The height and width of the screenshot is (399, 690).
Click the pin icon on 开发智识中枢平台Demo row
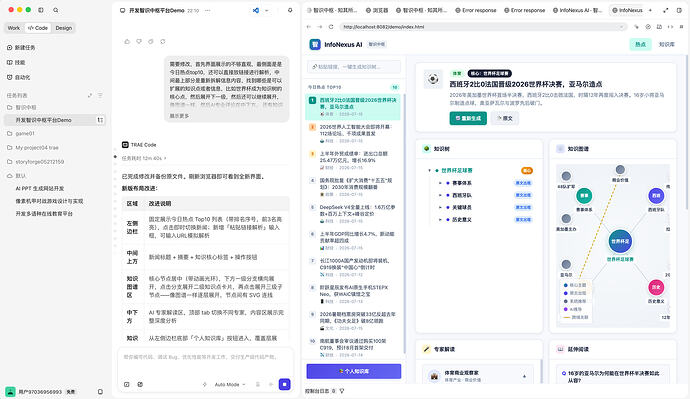point(100,120)
